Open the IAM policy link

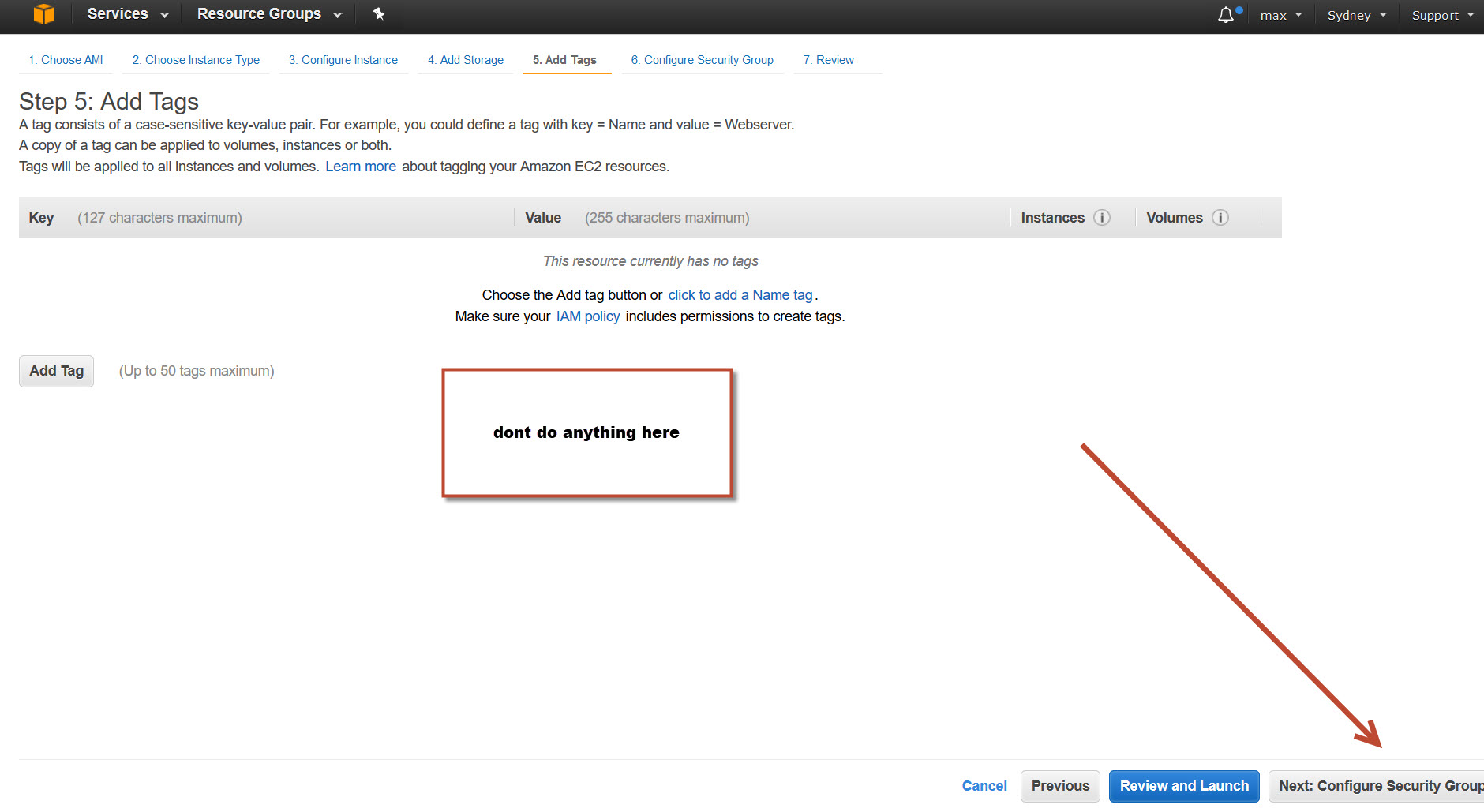587,316
